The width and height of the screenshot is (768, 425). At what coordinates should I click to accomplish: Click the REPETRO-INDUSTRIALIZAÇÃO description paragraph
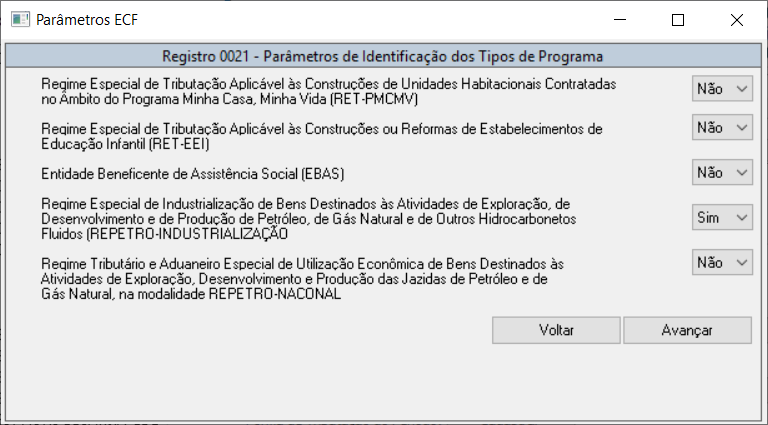[309, 219]
